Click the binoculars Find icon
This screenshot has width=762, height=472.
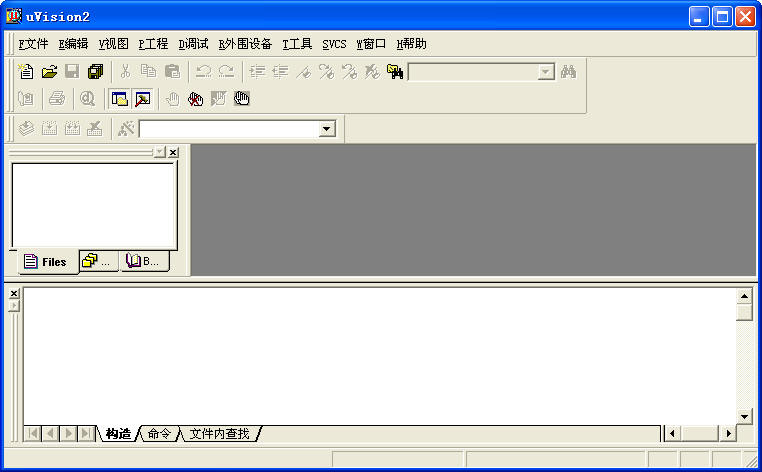[569, 72]
